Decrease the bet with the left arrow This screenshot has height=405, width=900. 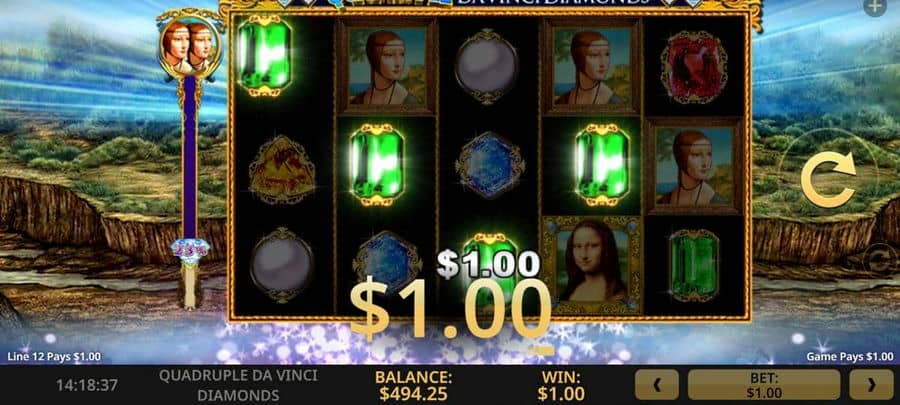[657, 384]
